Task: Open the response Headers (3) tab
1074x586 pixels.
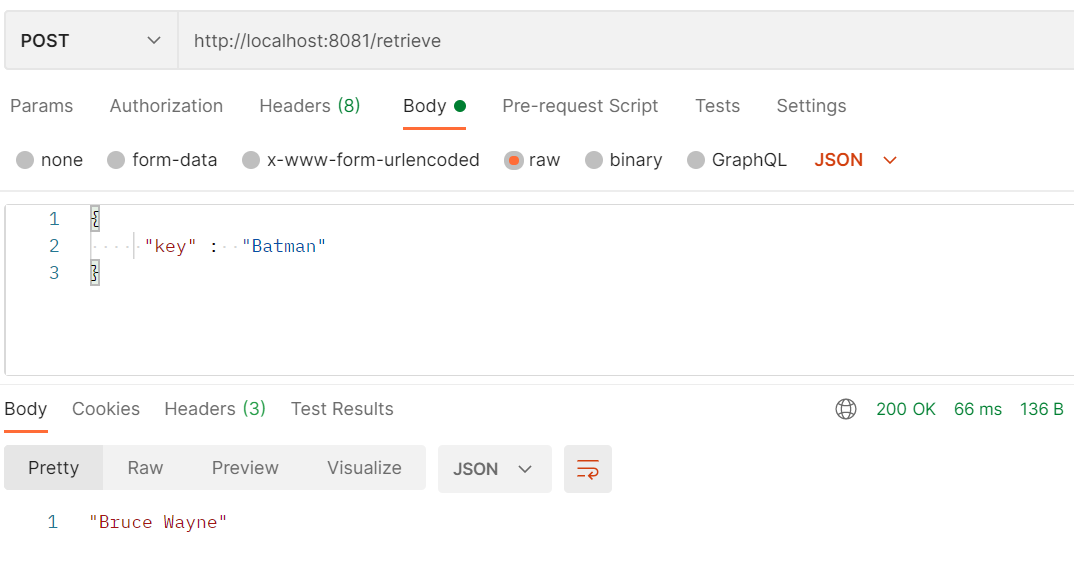Action: pos(215,409)
